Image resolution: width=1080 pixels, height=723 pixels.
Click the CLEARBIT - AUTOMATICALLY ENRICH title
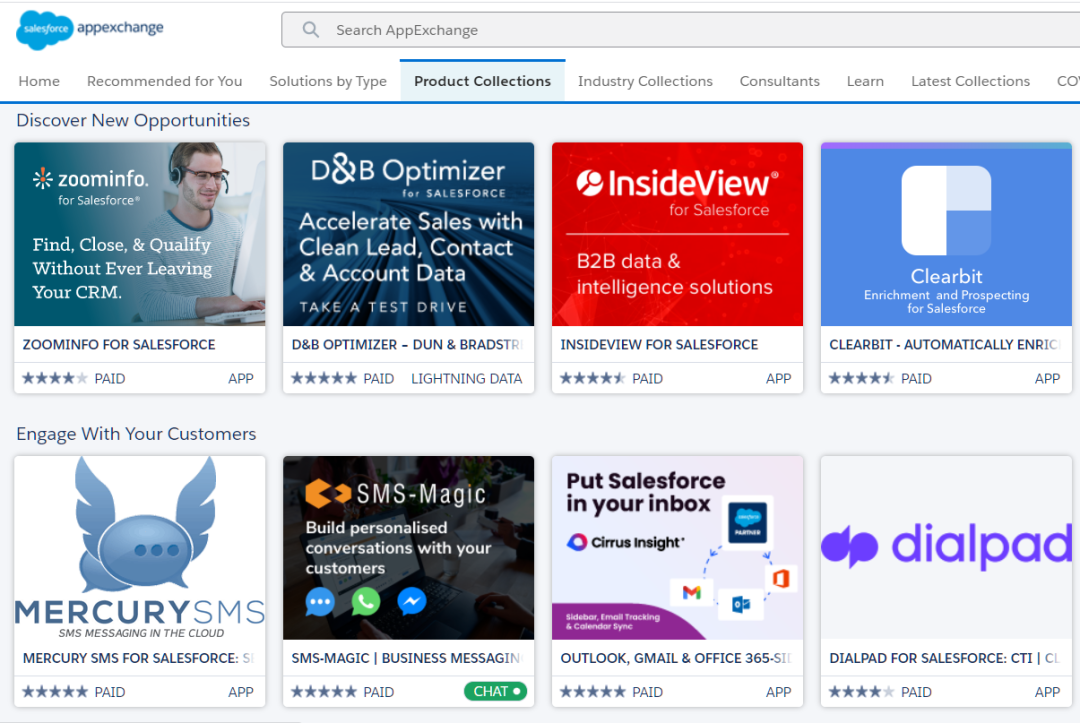pyautogui.click(x=945, y=344)
